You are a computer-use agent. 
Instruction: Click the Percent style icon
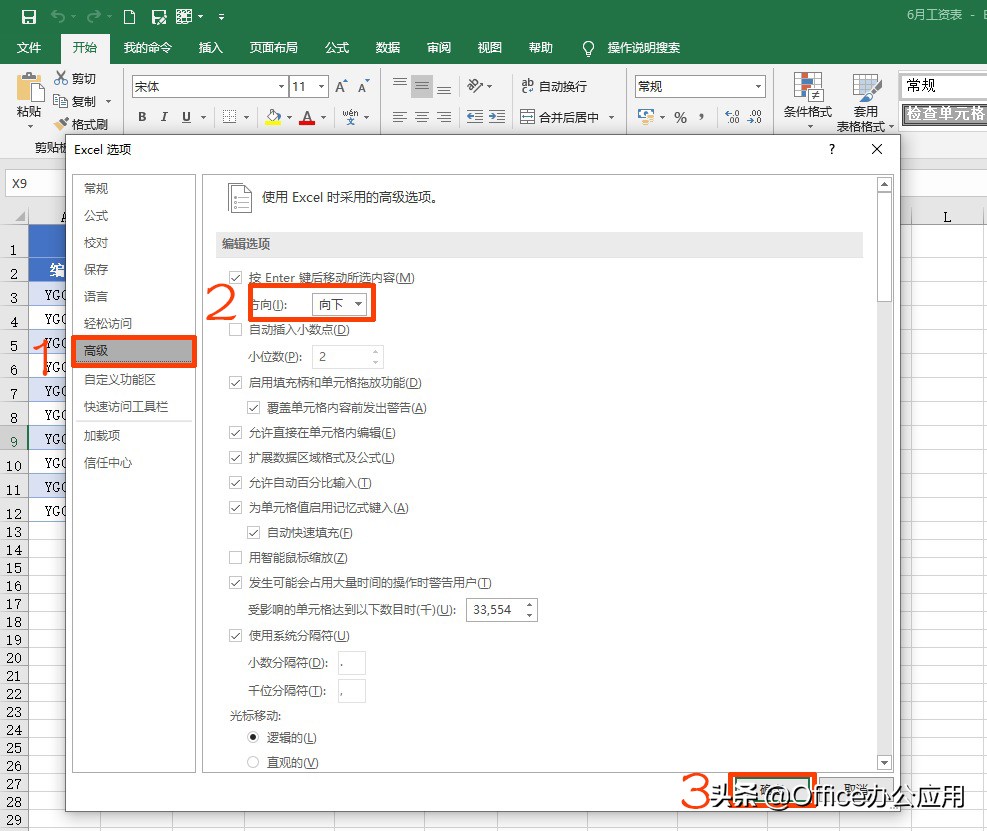pos(680,117)
